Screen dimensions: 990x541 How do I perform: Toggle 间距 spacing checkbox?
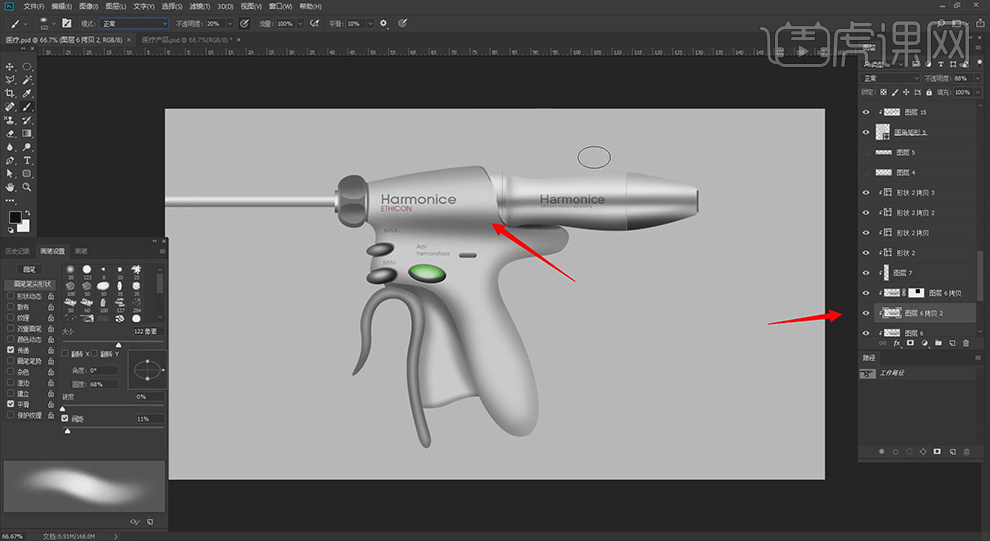pyautogui.click(x=65, y=419)
